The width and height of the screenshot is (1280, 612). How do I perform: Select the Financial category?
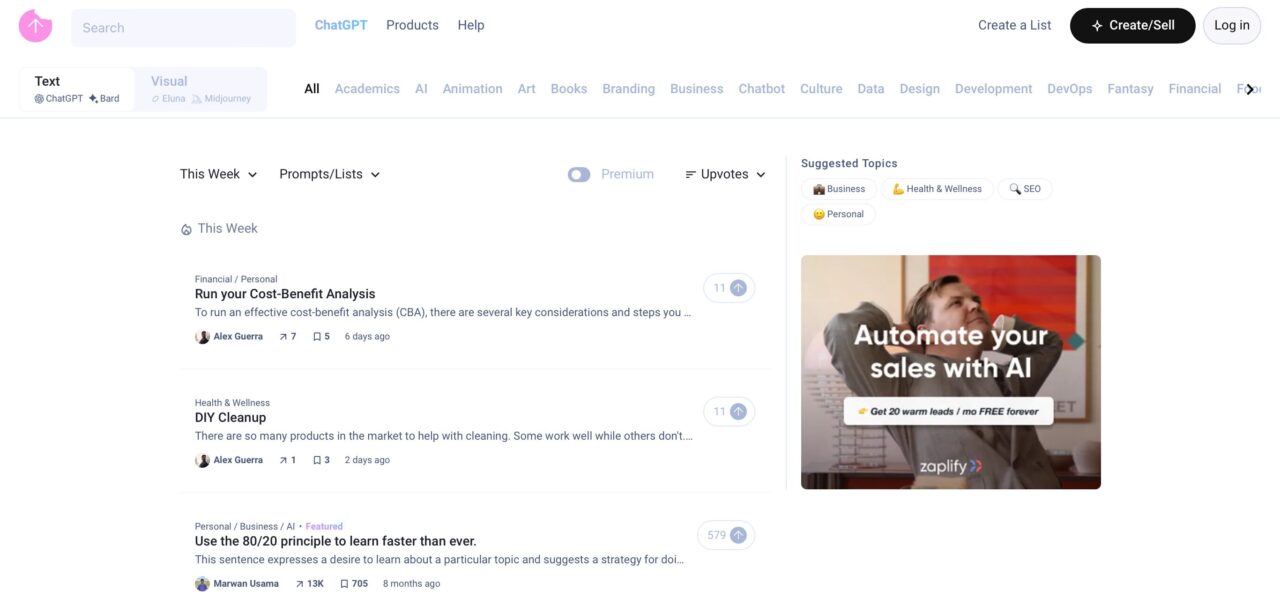(1195, 89)
